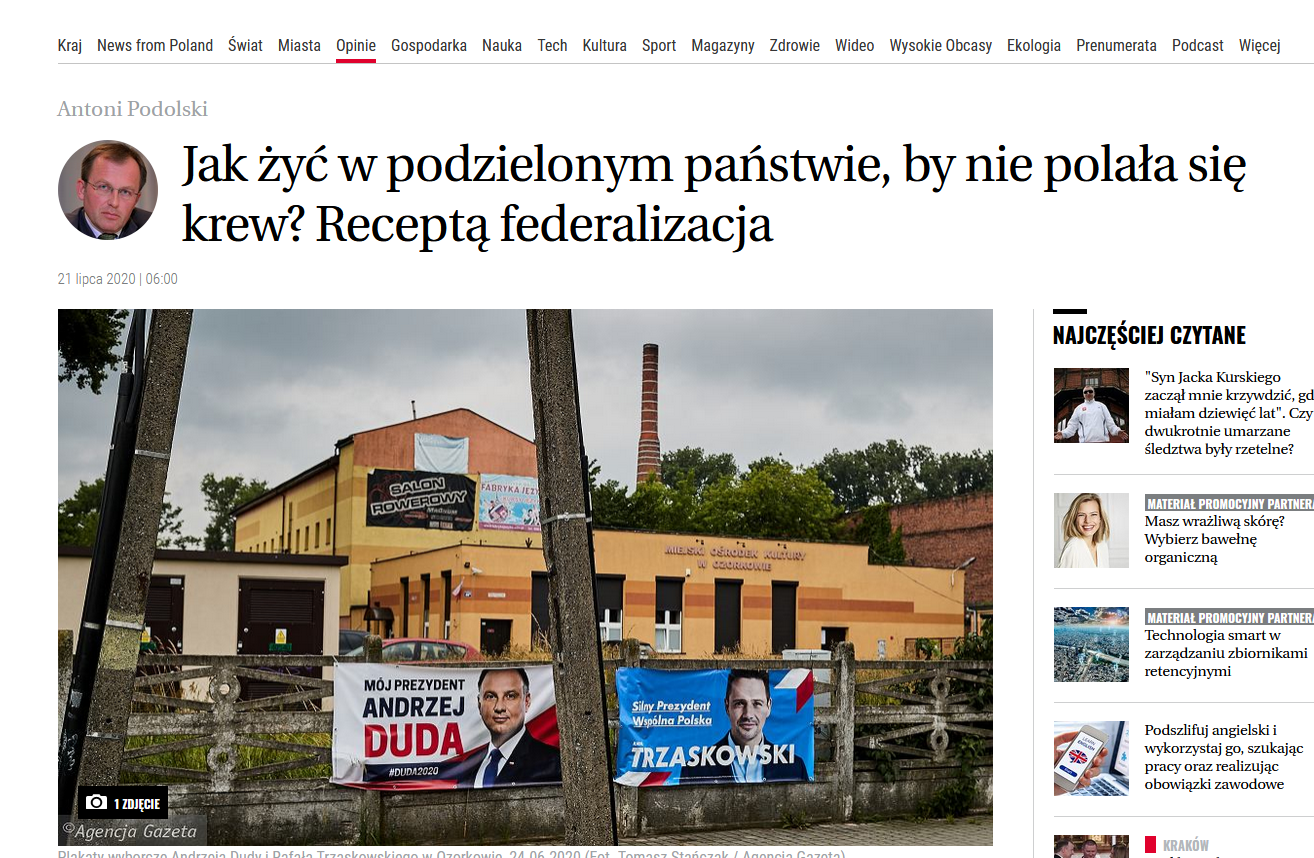This screenshot has width=1314, height=858.
Task: Open author Antoni Podolski's avatar photo
Action: [108, 190]
